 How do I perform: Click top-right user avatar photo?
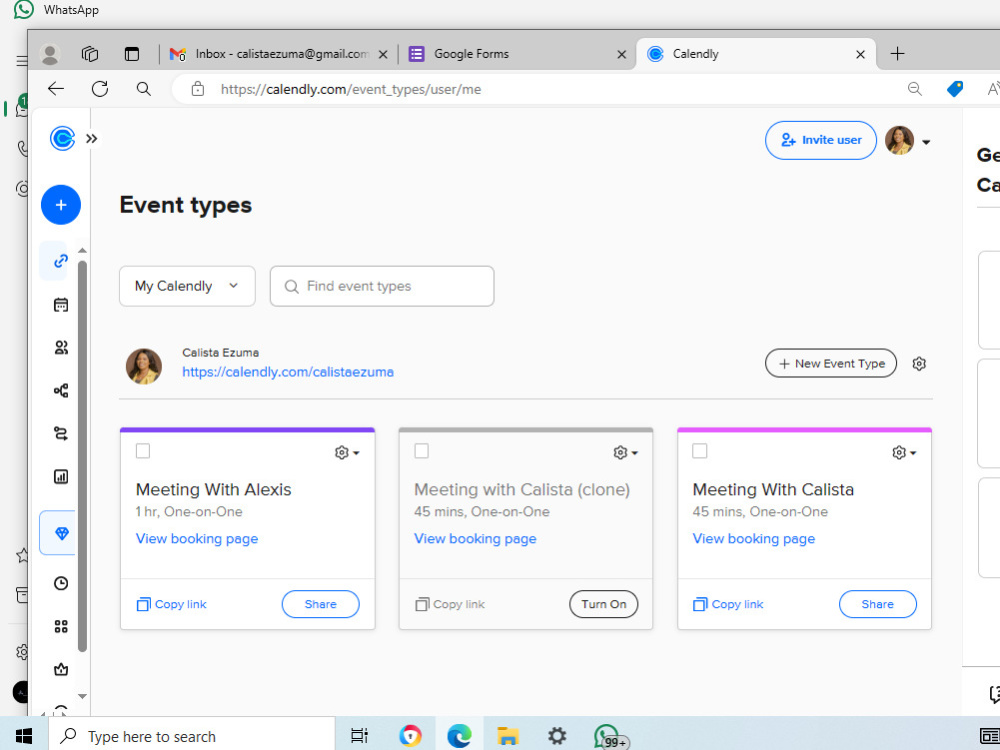pos(899,140)
